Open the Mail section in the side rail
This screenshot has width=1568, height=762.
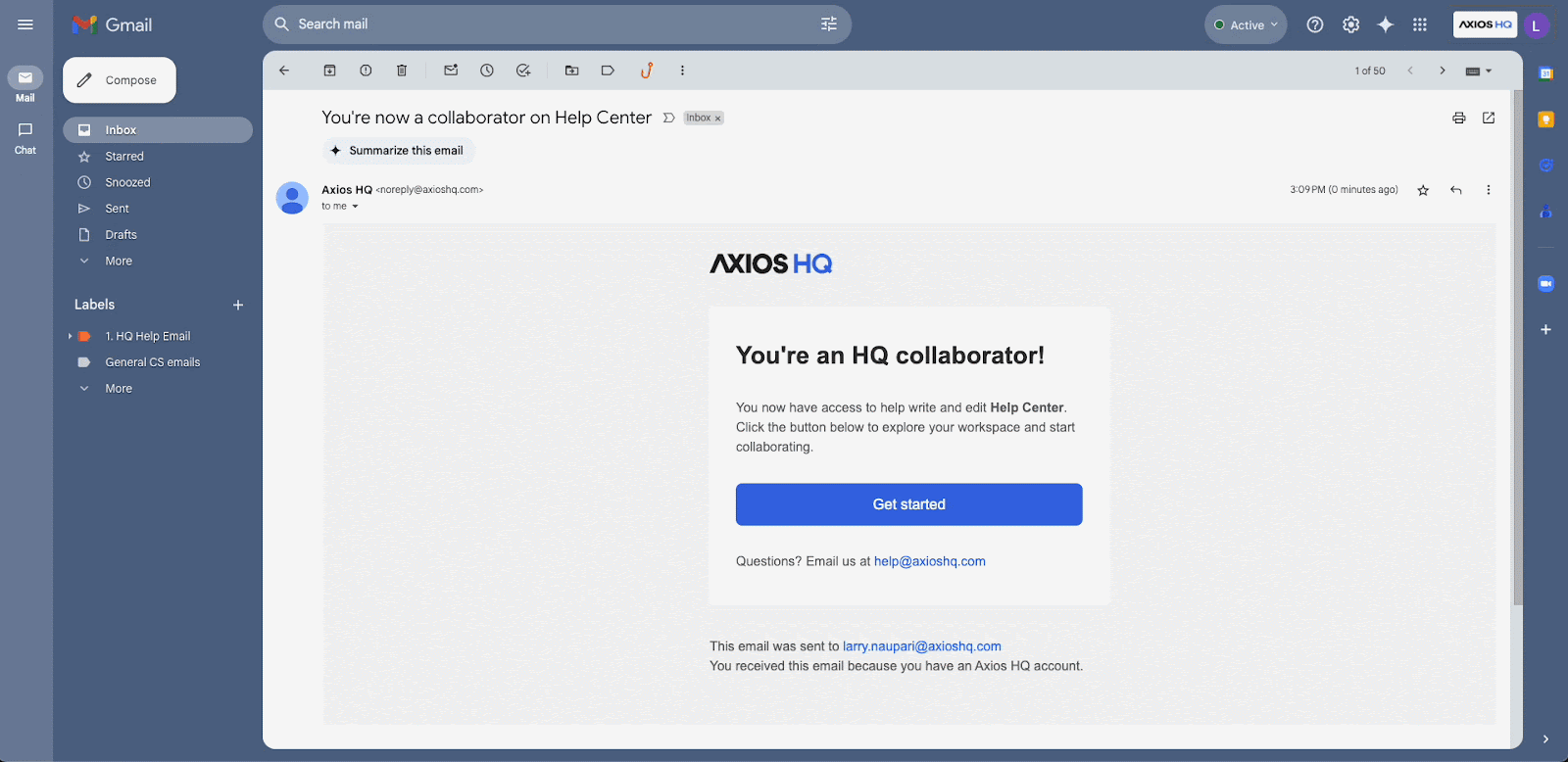25,84
